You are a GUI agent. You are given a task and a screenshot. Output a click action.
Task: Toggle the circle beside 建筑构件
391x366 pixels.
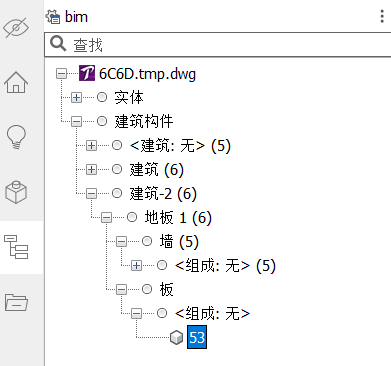click(102, 121)
